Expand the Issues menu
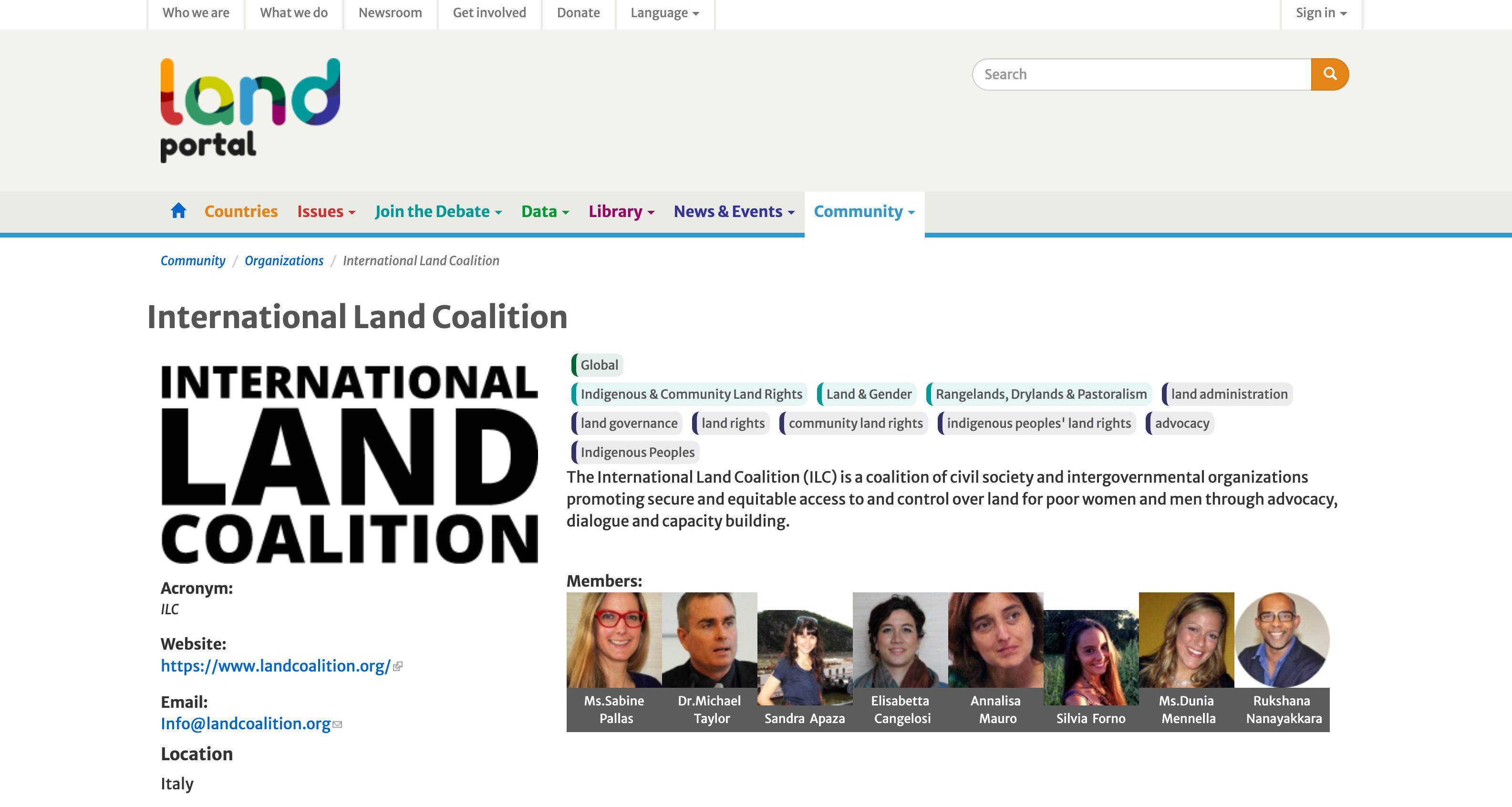 point(326,211)
